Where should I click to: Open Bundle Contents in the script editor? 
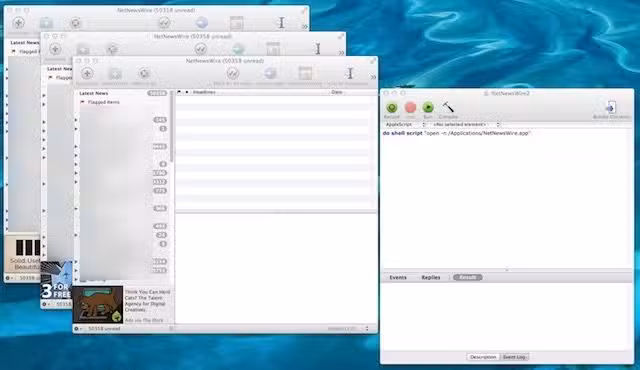click(x=611, y=108)
